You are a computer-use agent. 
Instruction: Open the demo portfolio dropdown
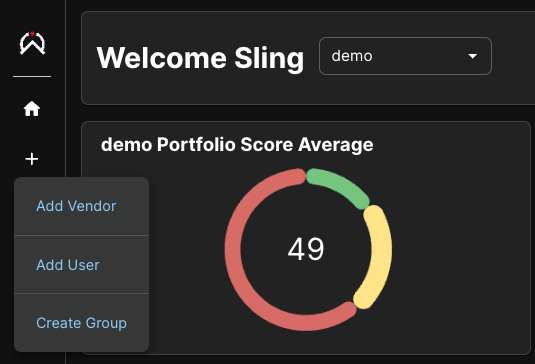pos(405,56)
